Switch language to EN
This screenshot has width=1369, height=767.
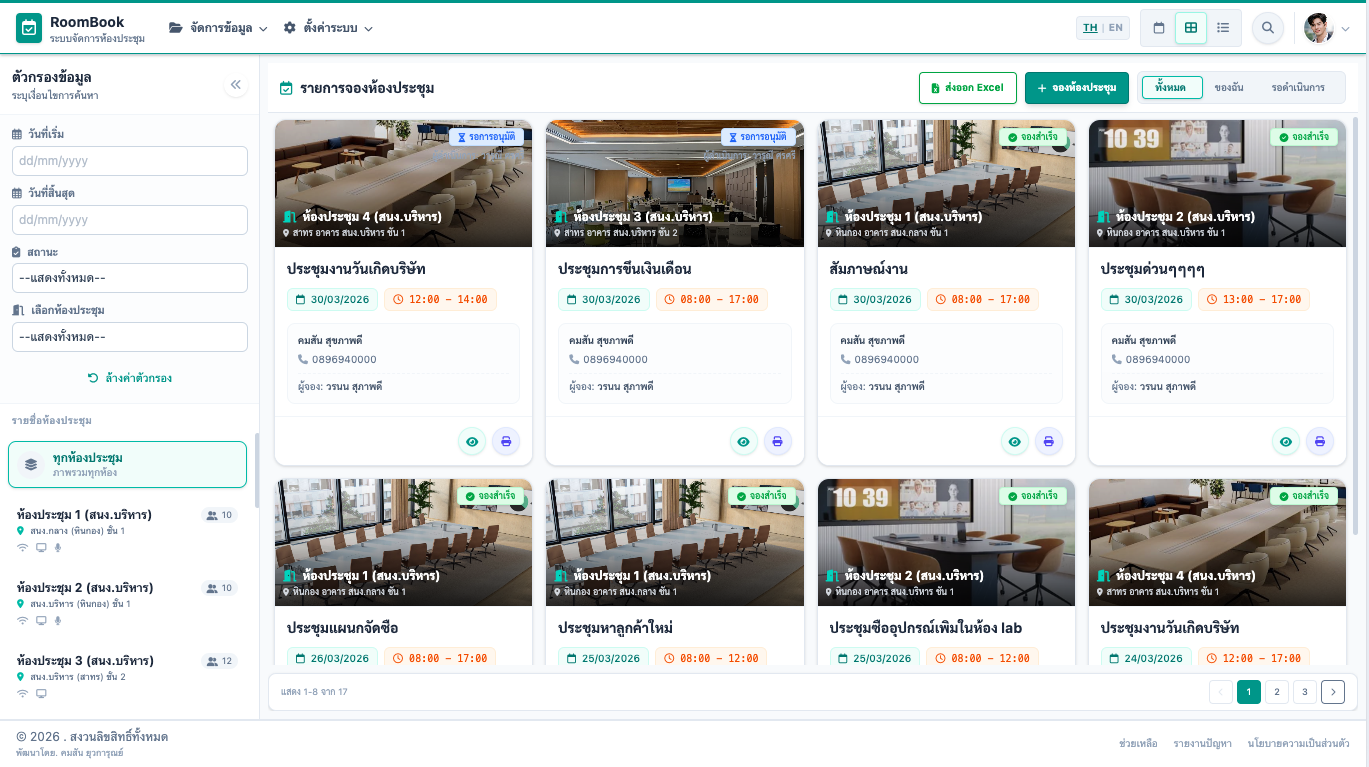click(1116, 28)
